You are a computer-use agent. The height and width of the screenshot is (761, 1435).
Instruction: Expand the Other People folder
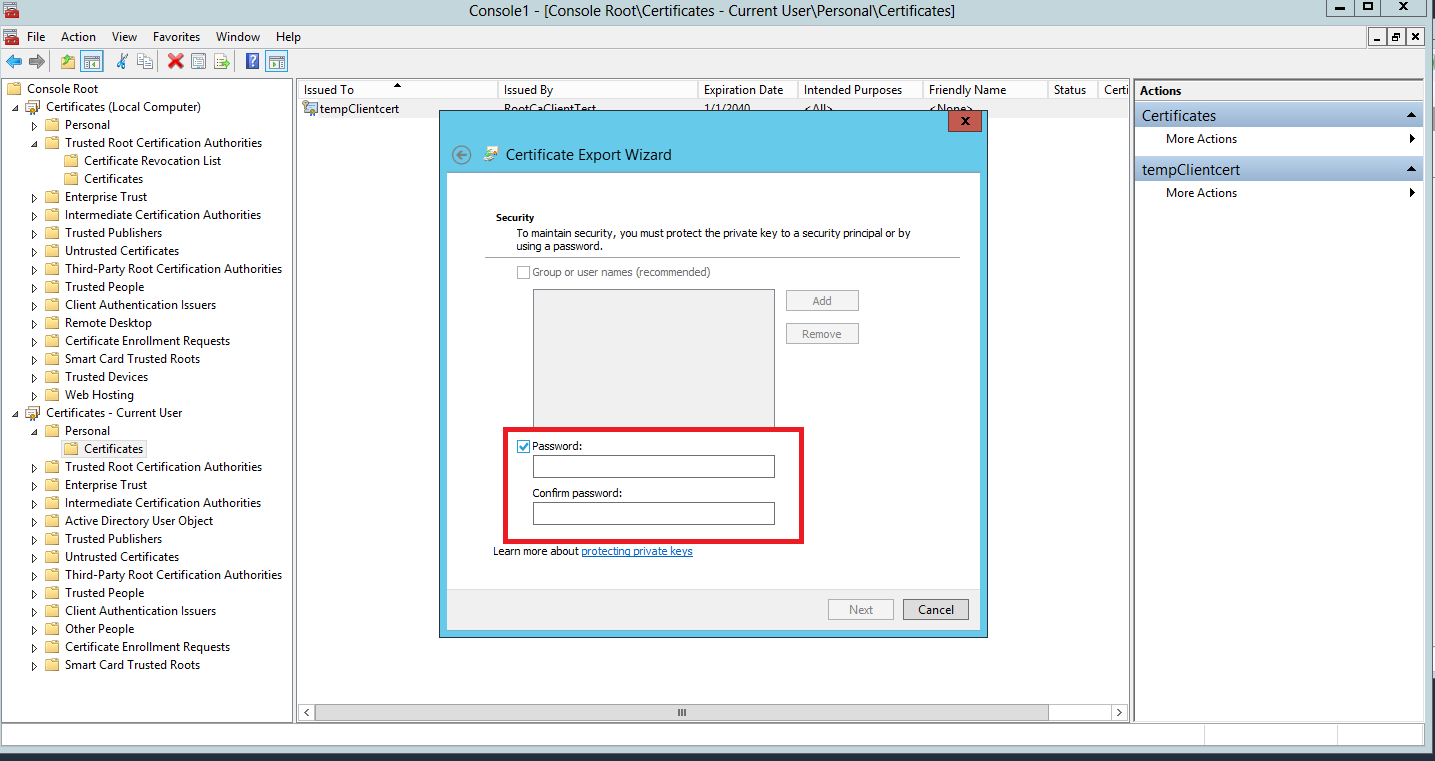click(x=34, y=629)
